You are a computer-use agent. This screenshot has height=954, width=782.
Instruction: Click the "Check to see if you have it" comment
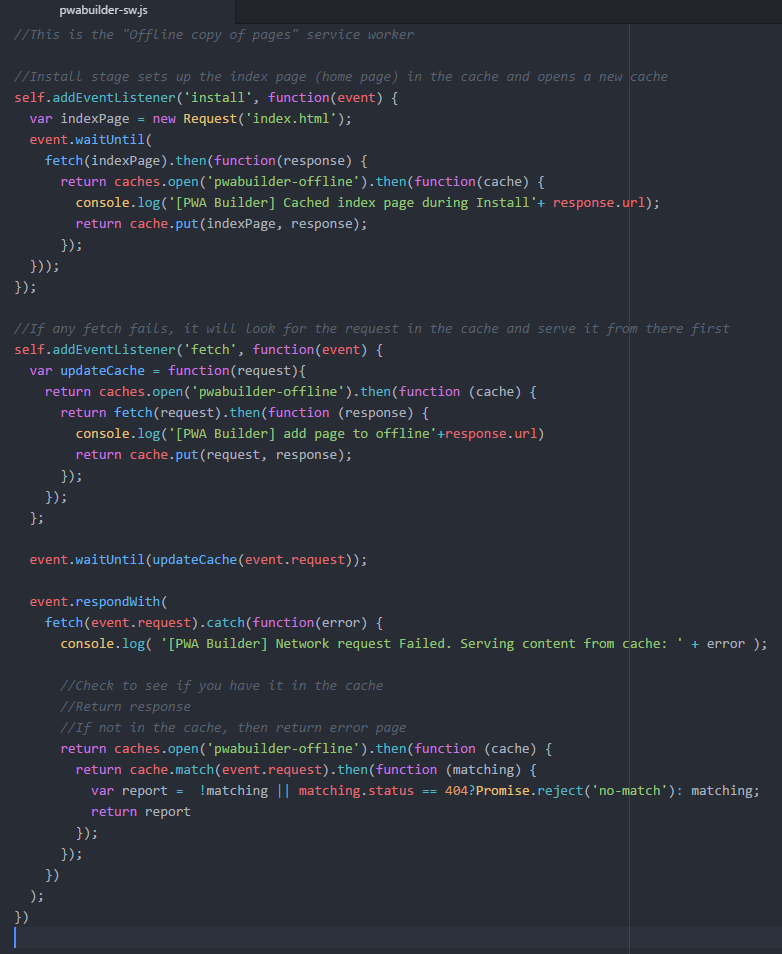click(222, 686)
